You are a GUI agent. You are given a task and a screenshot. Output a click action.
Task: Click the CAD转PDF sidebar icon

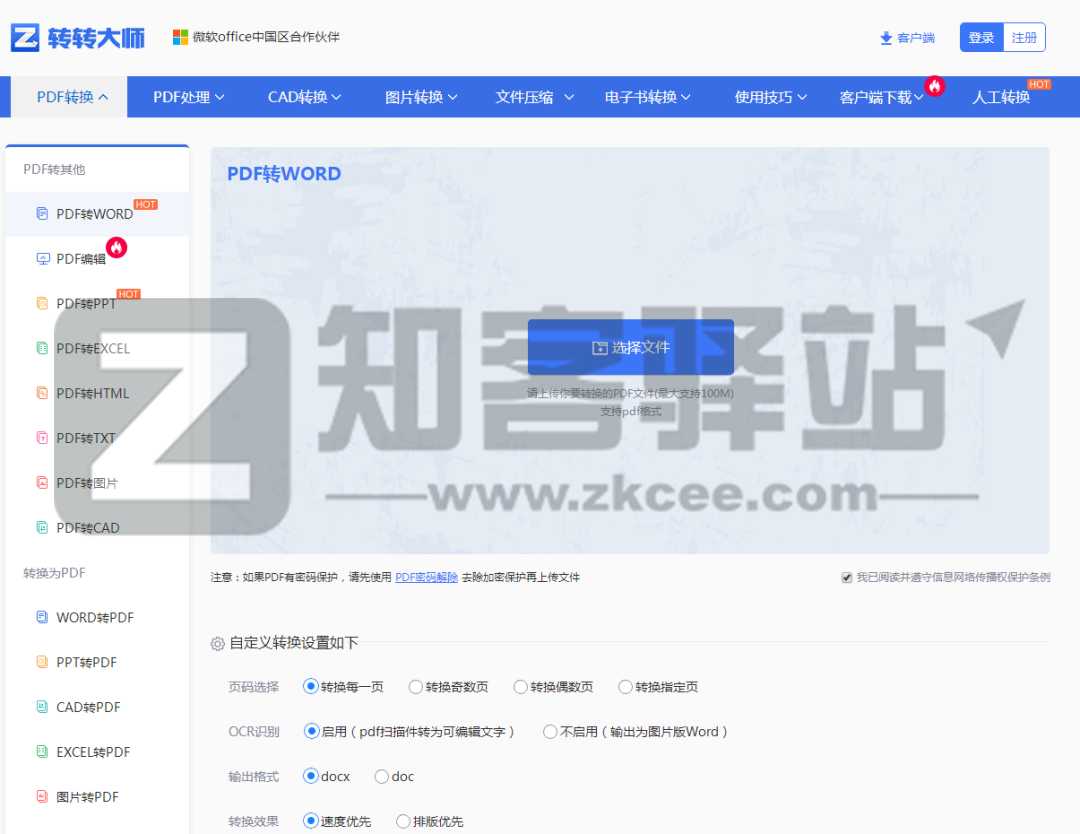click(x=42, y=707)
